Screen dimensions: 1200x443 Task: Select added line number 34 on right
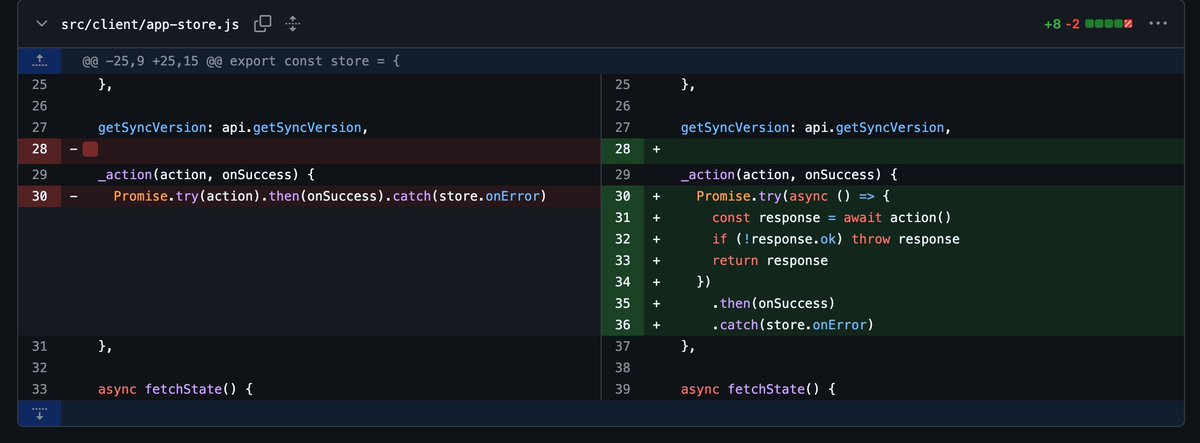(622, 282)
